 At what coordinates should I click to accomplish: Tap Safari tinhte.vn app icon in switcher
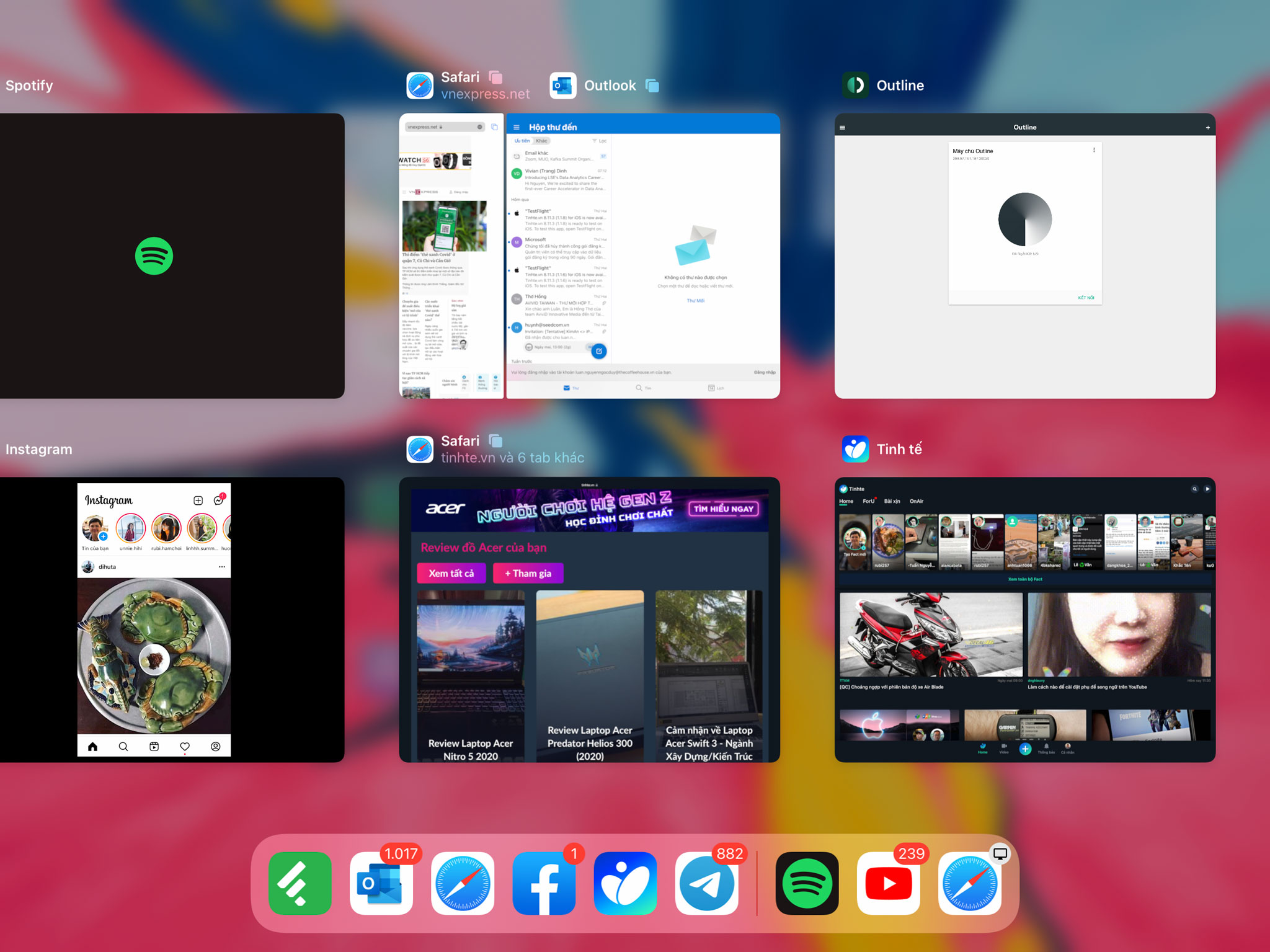click(420, 449)
